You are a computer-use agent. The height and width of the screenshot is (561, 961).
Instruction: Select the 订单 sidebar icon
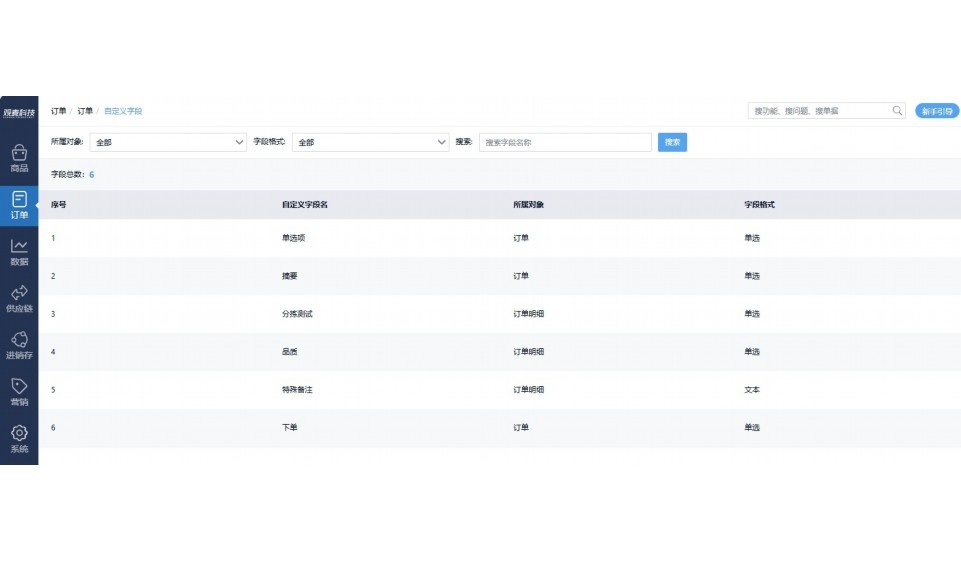pyautogui.click(x=19, y=204)
